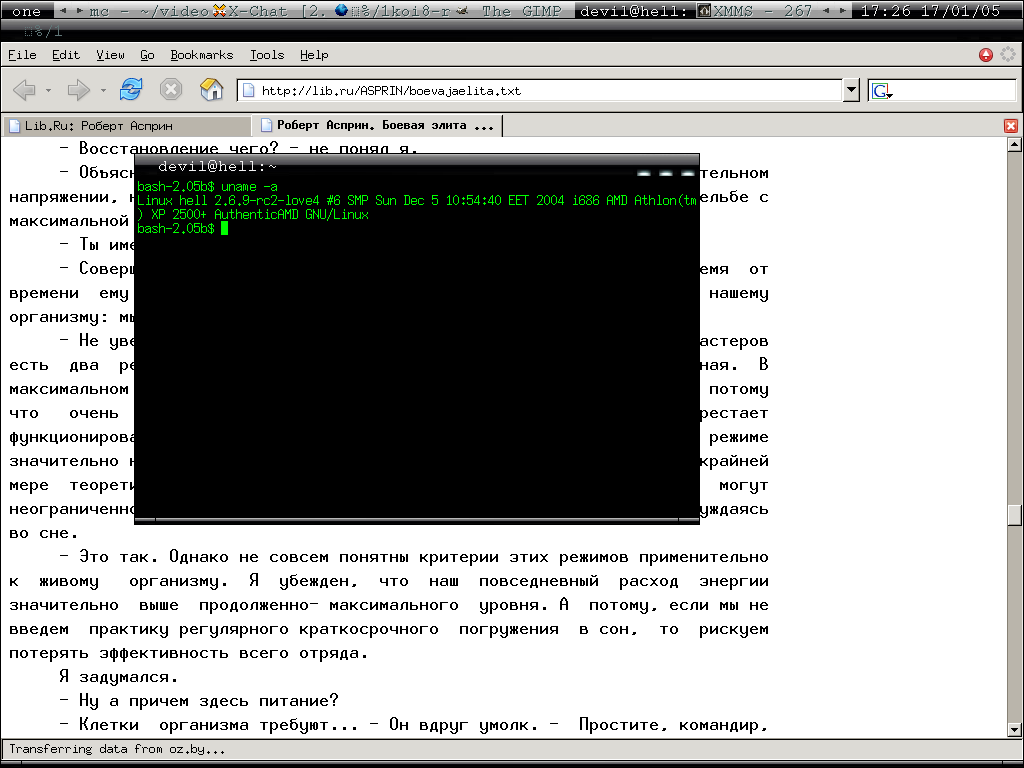The width and height of the screenshot is (1024, 768).
Task: Open the File menu
Action: 22,55
